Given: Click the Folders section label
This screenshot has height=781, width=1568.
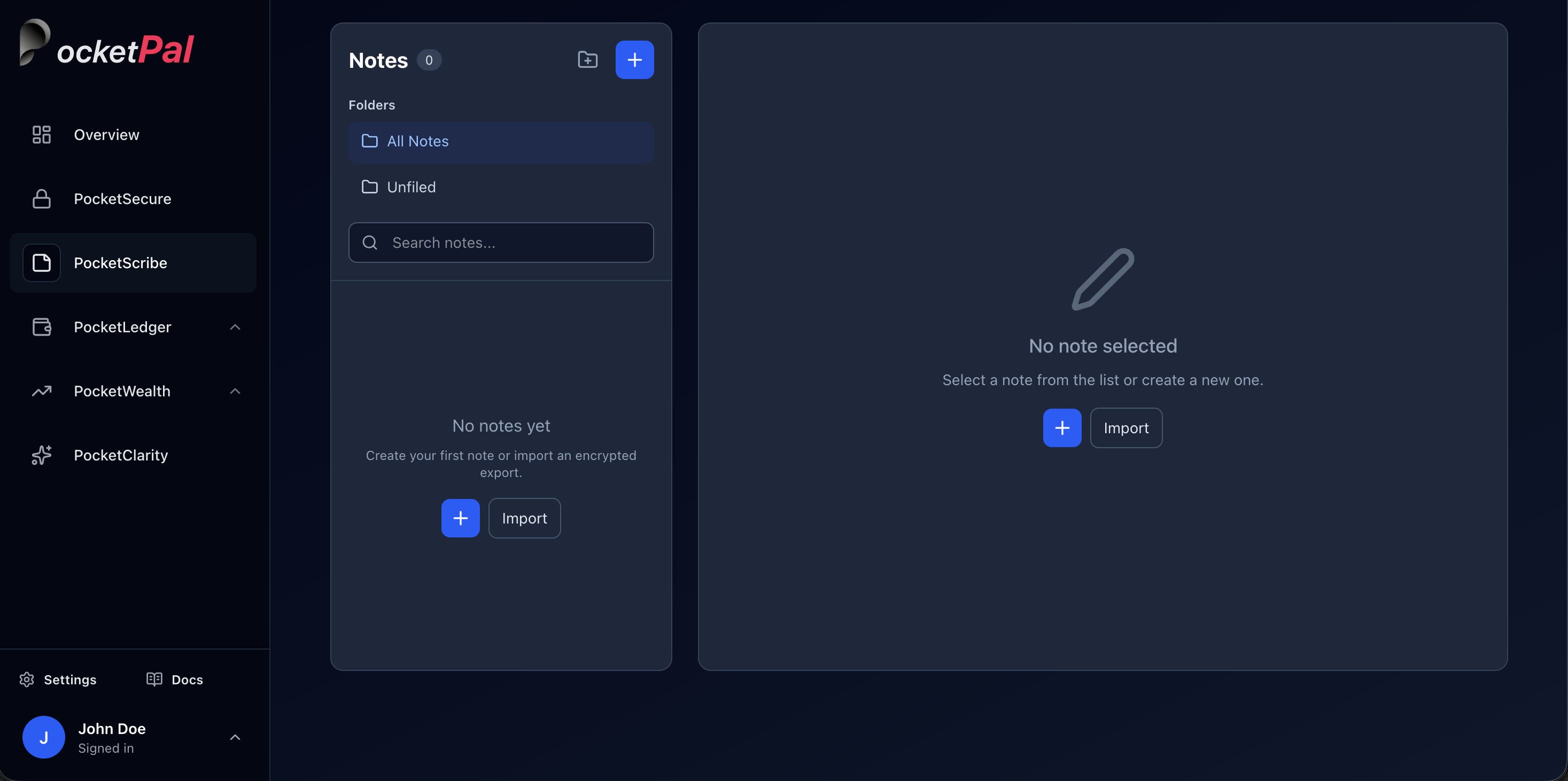Looking at the screenshot, I should point(372,105).
